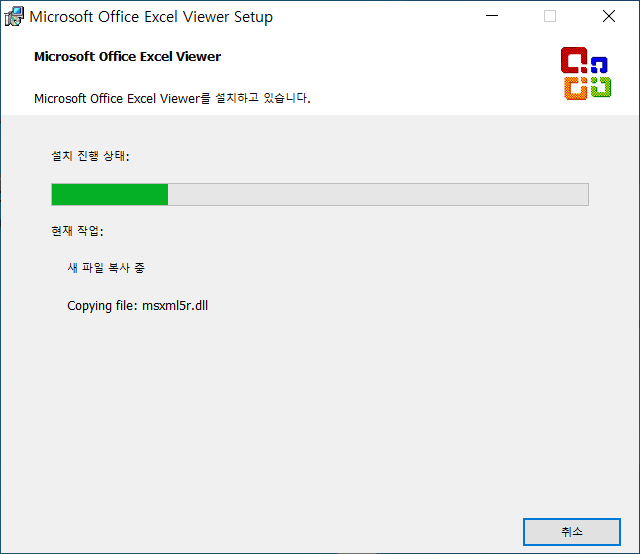Click the installation progress bar
640x554 pixels.
click(x=320, y=194)
